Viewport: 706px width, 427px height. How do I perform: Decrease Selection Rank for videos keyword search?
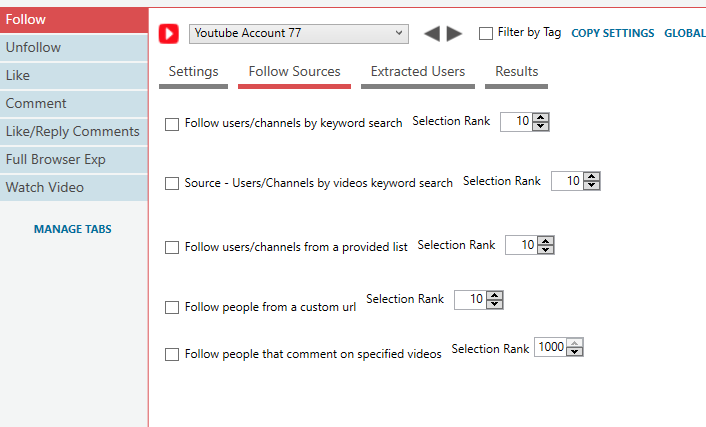[591, 185]
